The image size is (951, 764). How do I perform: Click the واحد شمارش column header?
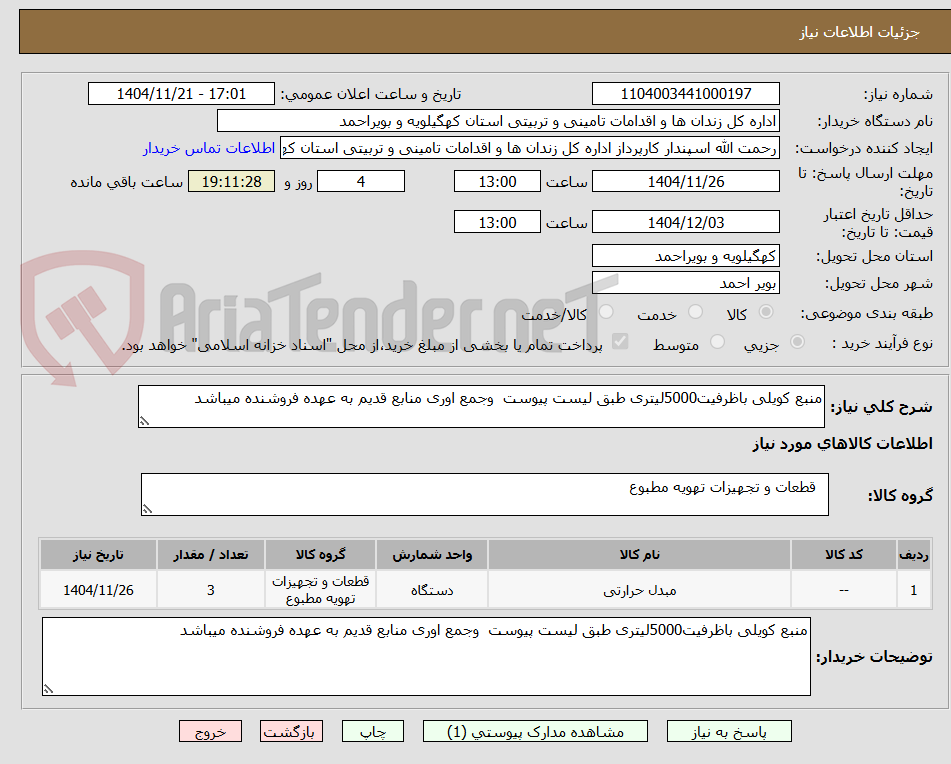click(x=432, y=555)
